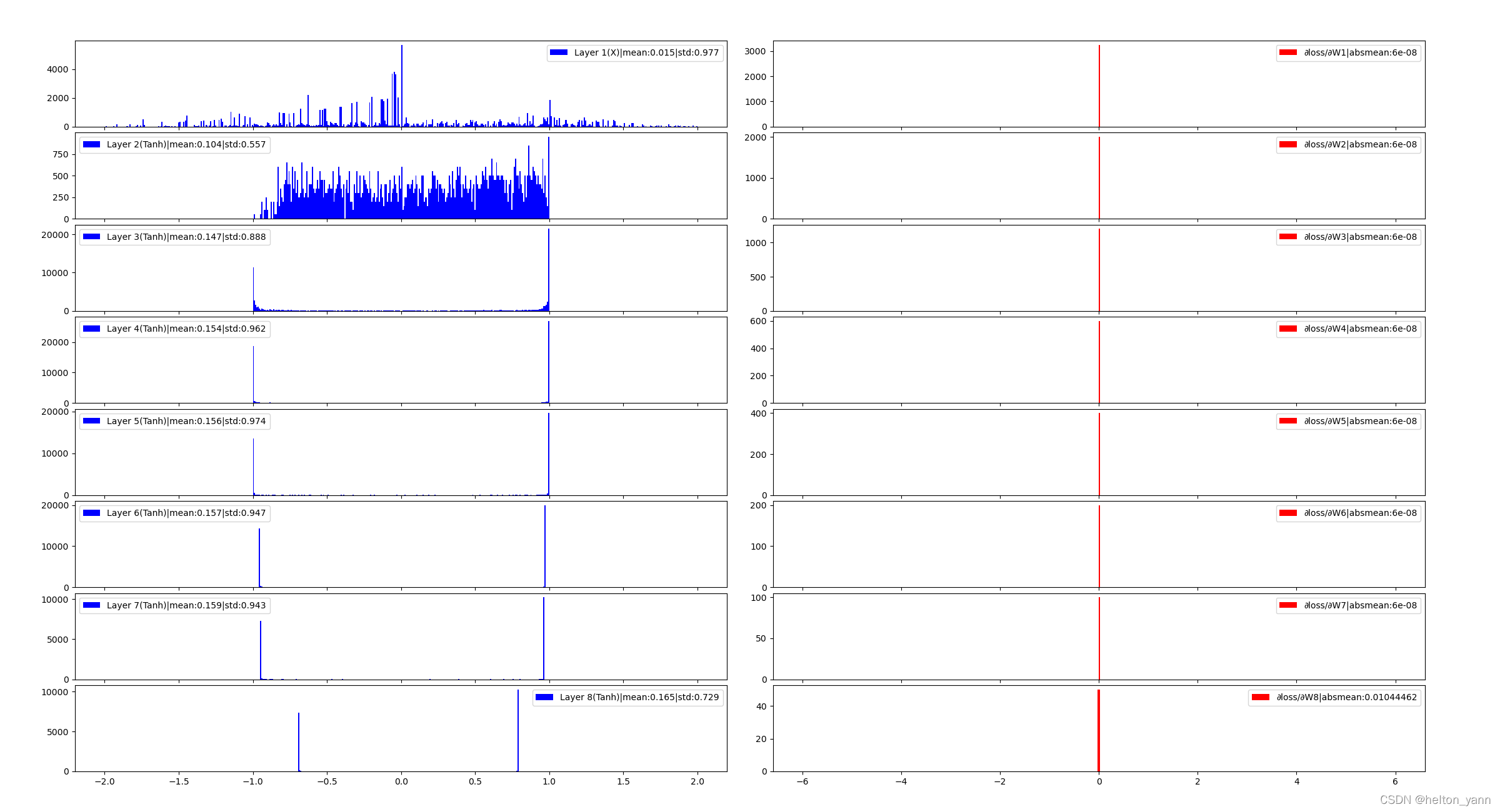Viewport: 1500px width, 812px height.
Task: Click the red swatch in ∂loss/∂W4 legend
Action: (x=1287, y=329)
